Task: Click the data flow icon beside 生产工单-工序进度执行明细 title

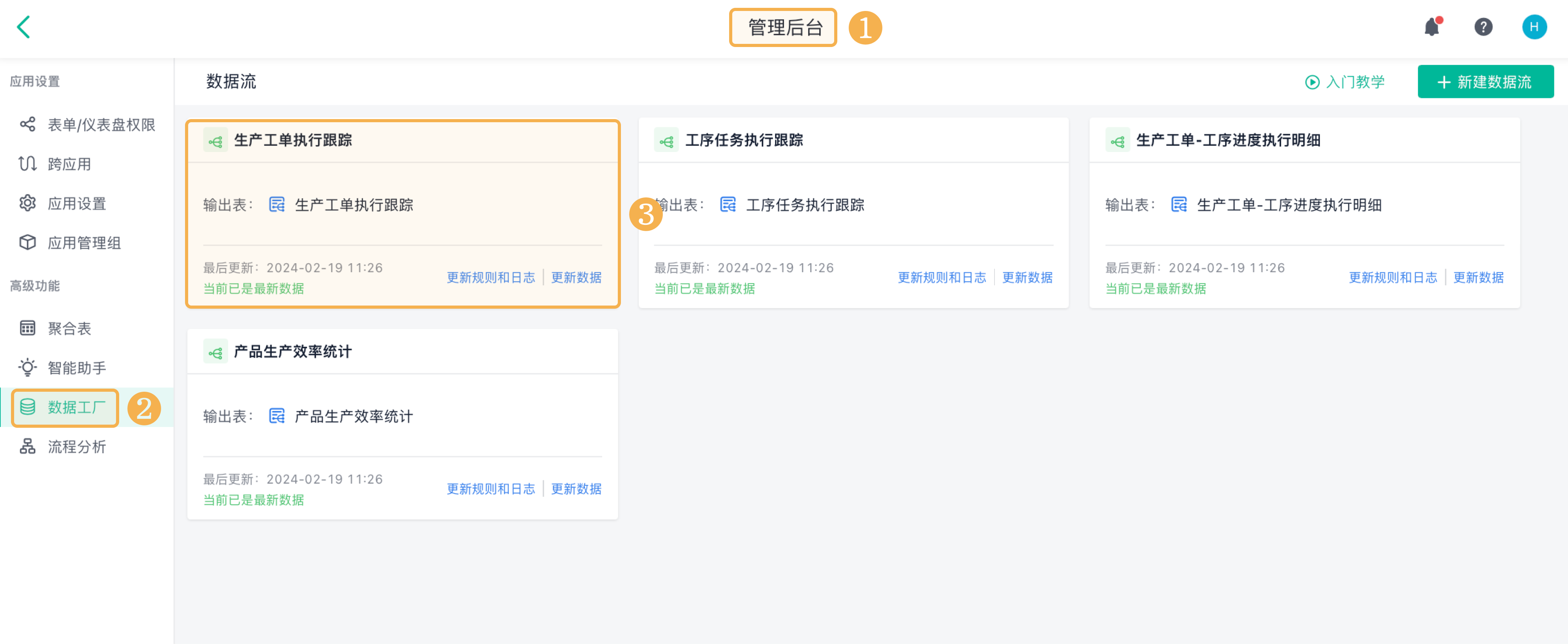Action: click(1118, 141)
